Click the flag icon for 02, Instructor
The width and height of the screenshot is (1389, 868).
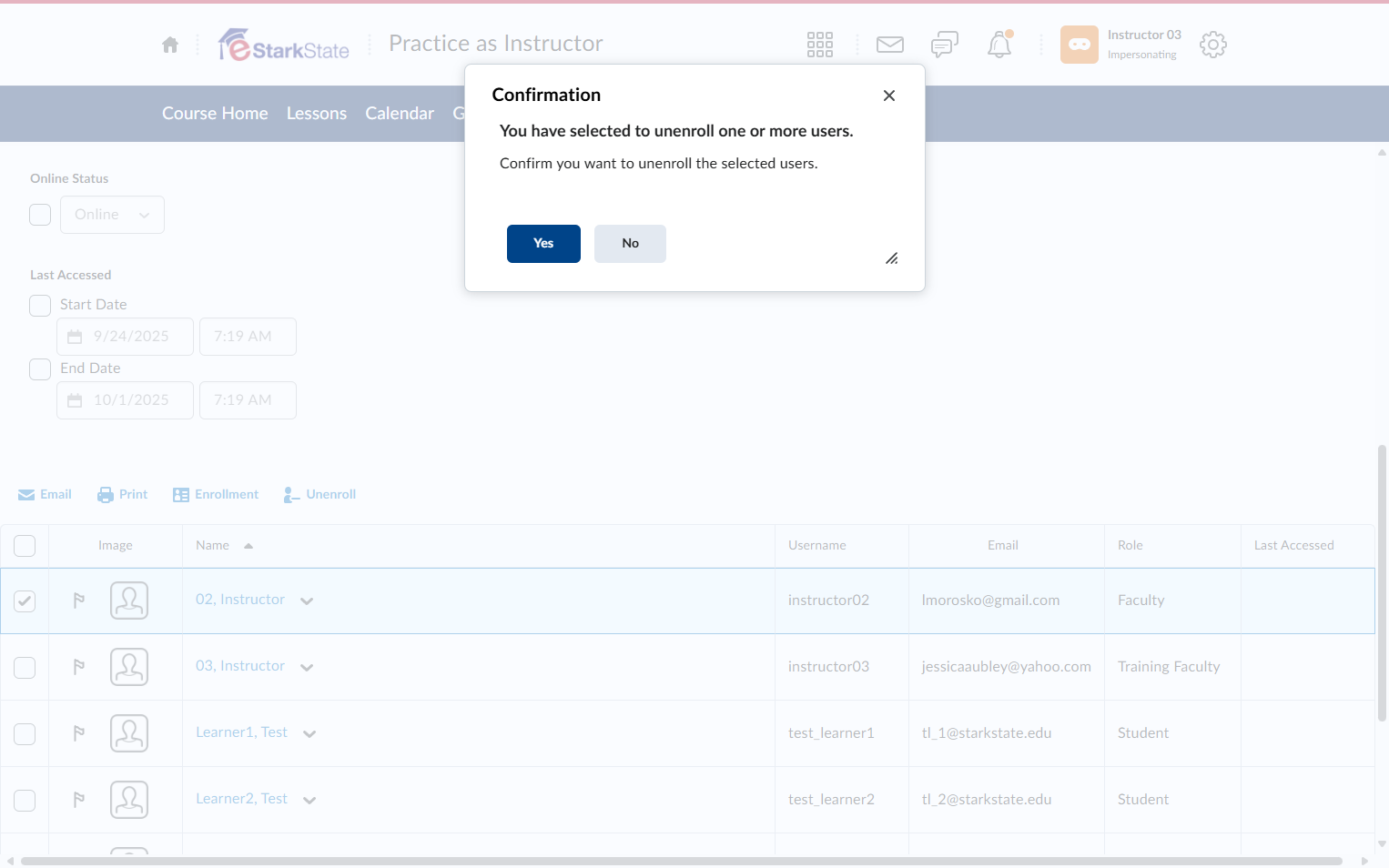click(79, 601)
